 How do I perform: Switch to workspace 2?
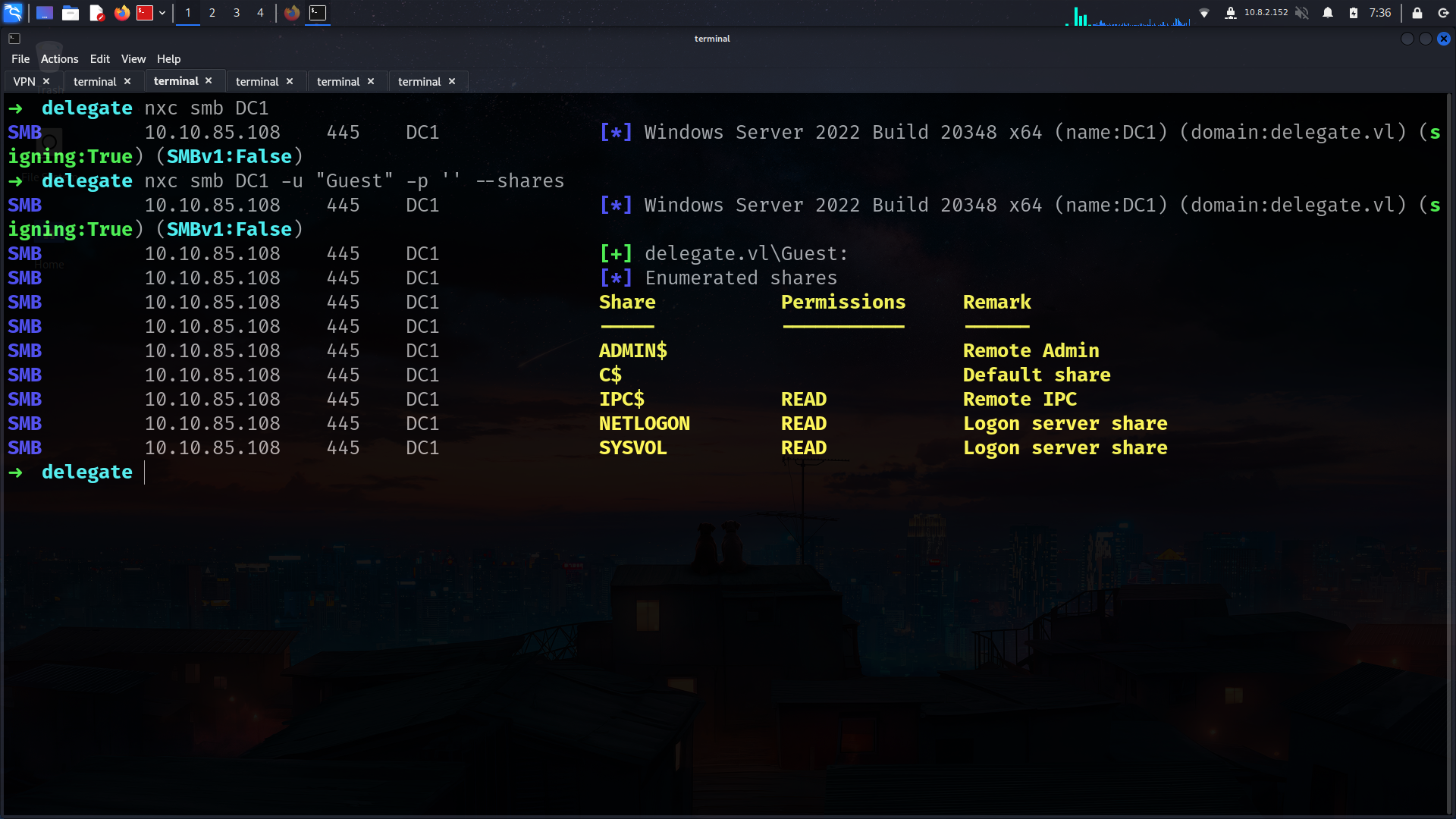(212, 13)
